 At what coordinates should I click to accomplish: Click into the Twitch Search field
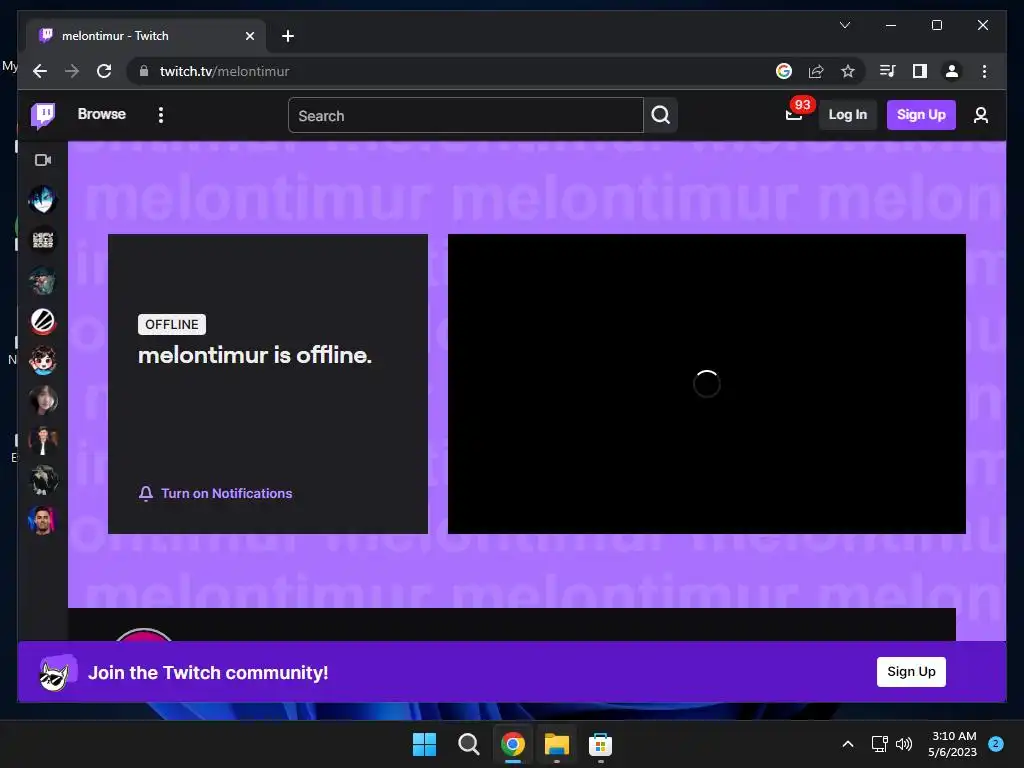tap(466, 116)
